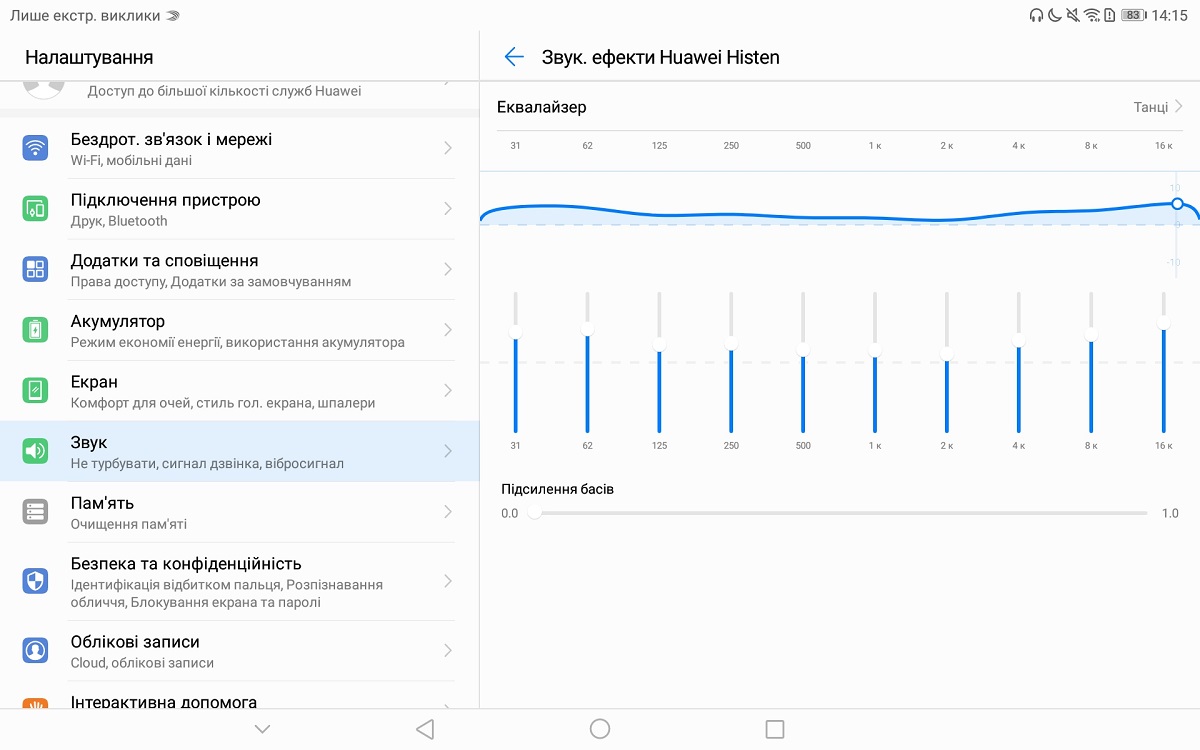Image resolution: width=1200 pixels, height=750 pixels.
Task: Click the Звук. ефекти Huawei Histen title
Action: (x=660, y=57)
